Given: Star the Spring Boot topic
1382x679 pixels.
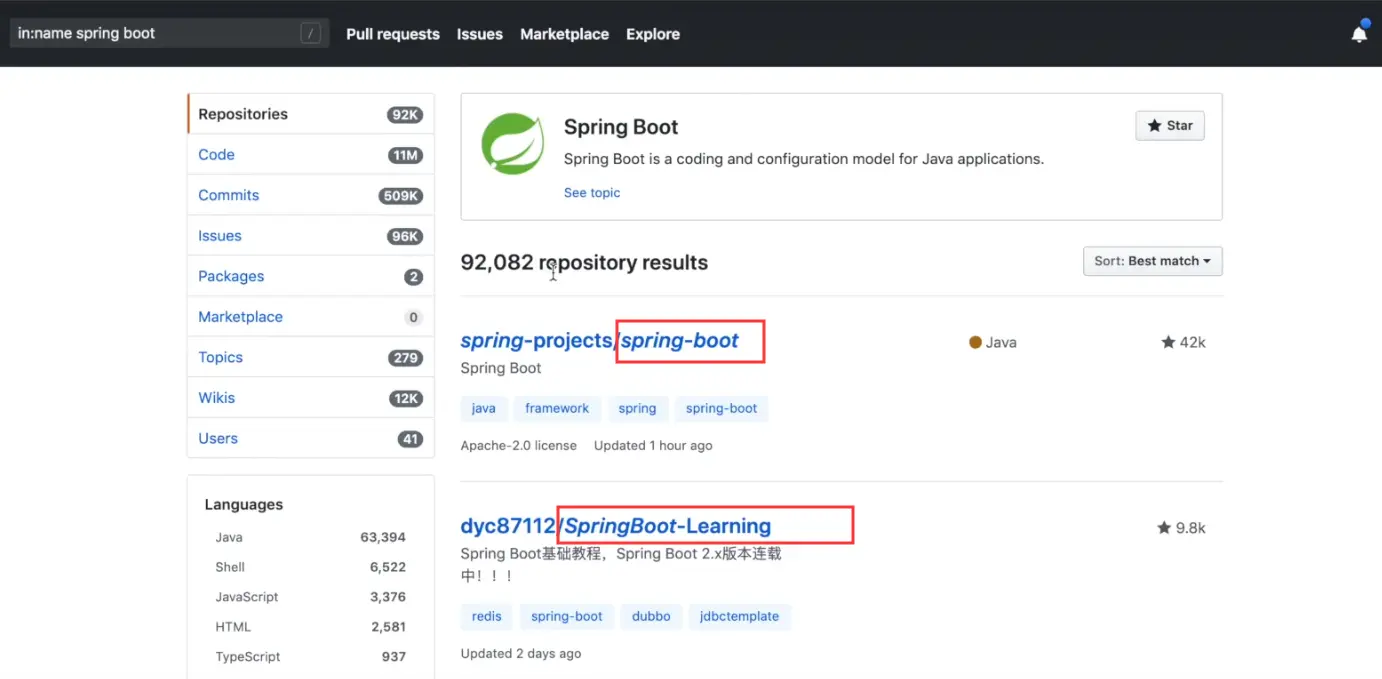Looking at the screenshot, I should tap(1170, 125).
